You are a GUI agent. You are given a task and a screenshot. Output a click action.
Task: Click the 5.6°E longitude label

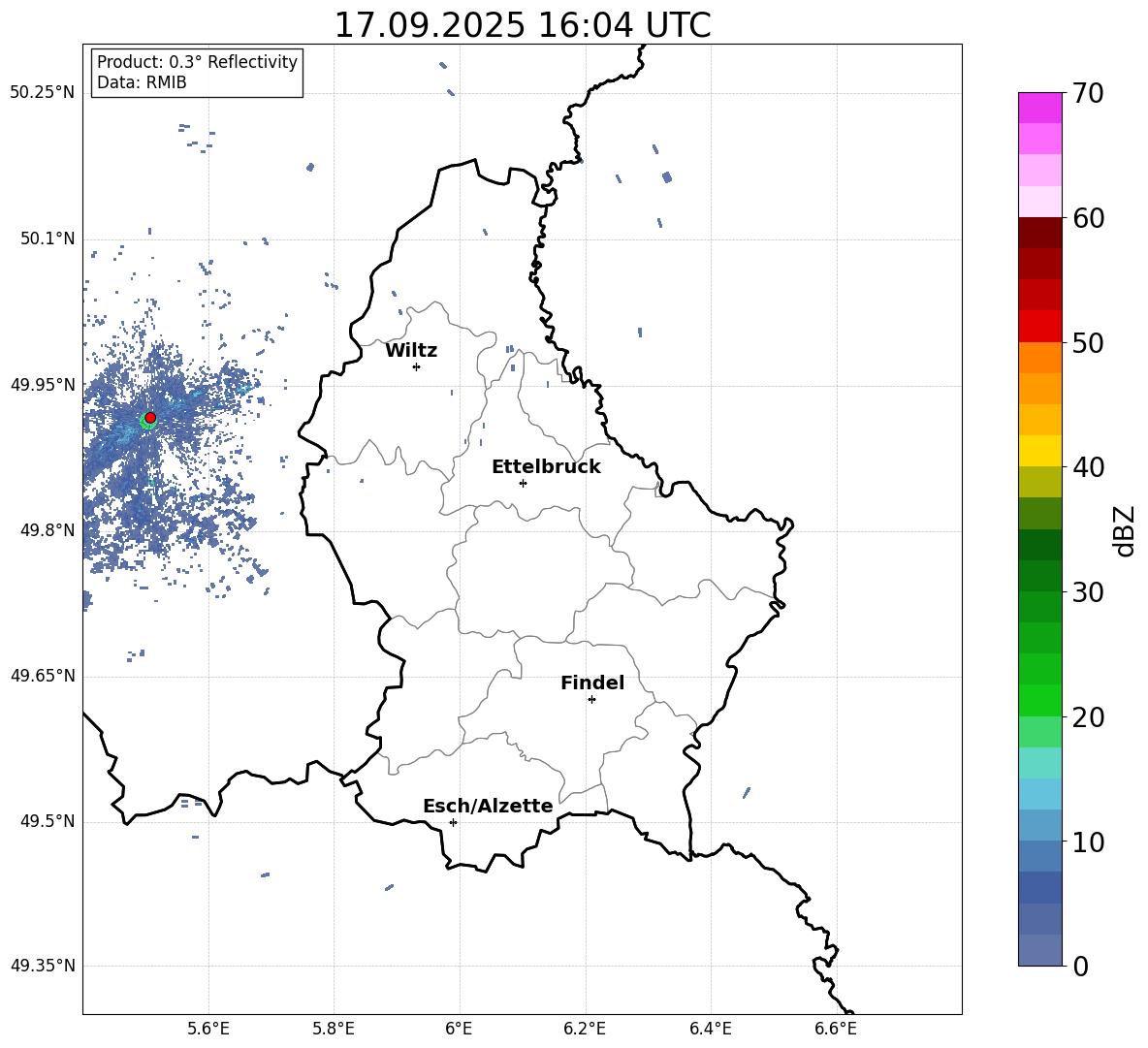[208, 1029]
